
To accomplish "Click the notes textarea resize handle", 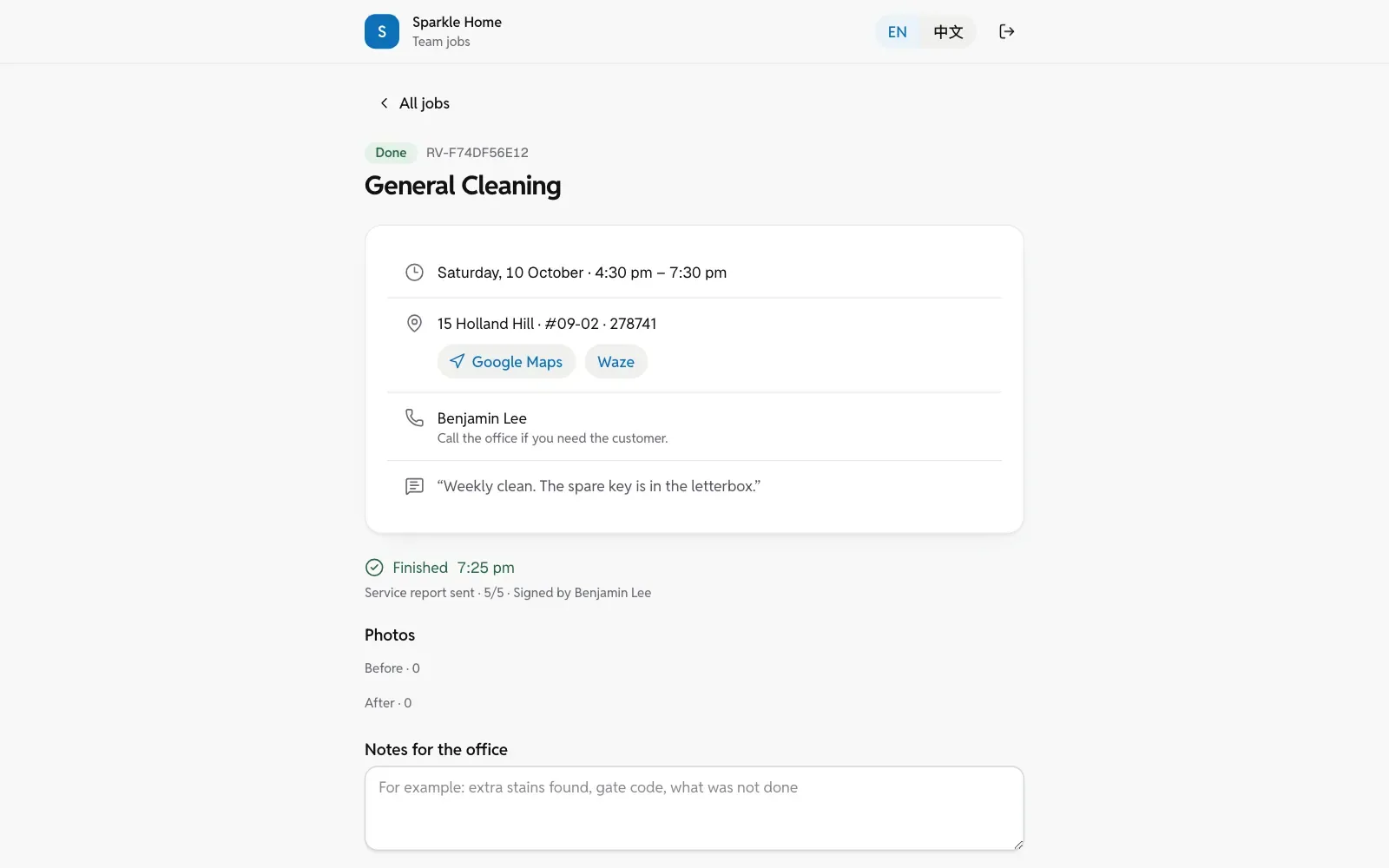I will click(1017, 844).
